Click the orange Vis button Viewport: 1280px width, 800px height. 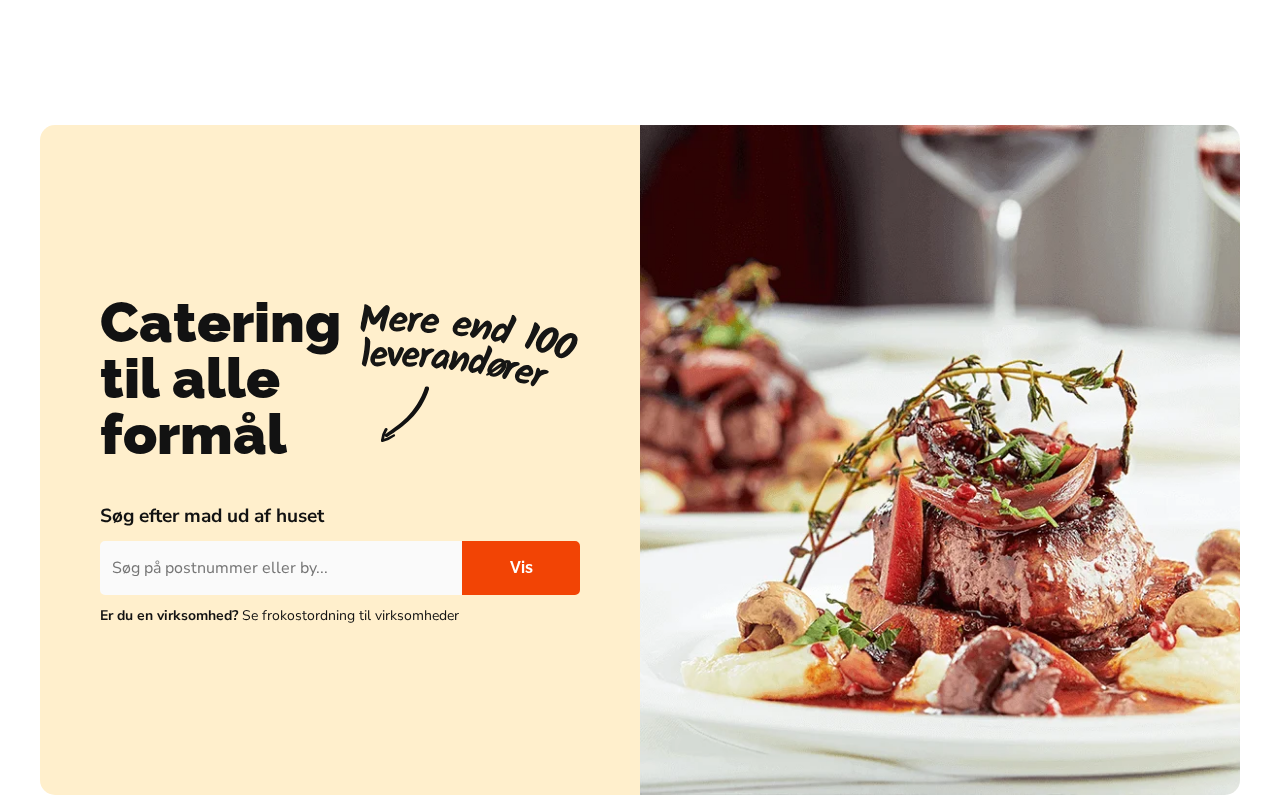(521, 568)
